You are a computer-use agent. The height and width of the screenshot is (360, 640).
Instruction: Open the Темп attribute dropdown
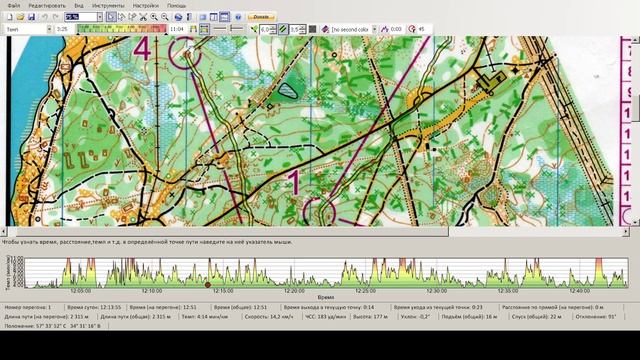pyautogui.click(x=49, y=29)
